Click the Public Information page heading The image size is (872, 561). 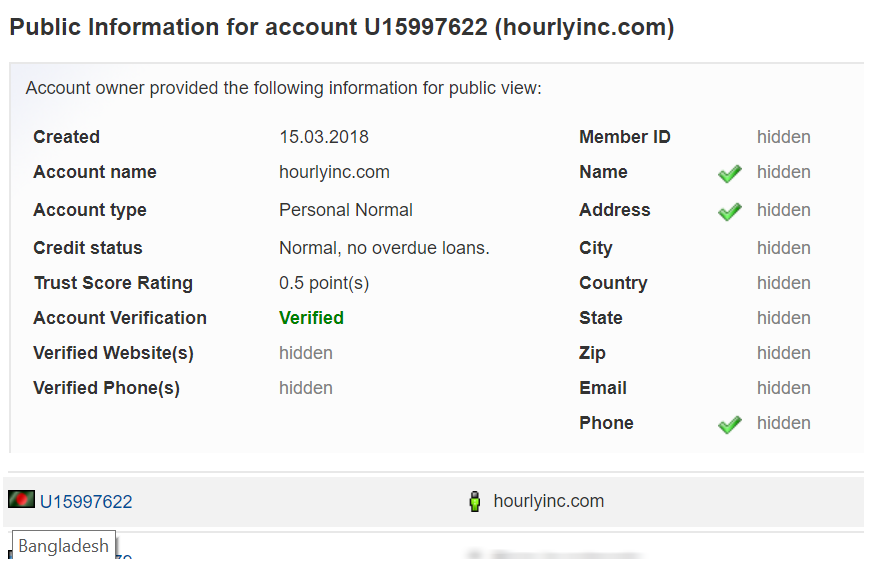342,27
